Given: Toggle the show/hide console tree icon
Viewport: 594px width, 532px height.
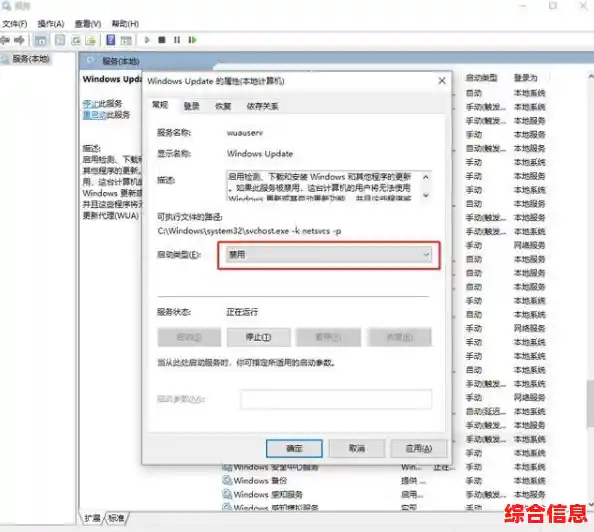Looking at the screenshot, I should coord(41,40).
